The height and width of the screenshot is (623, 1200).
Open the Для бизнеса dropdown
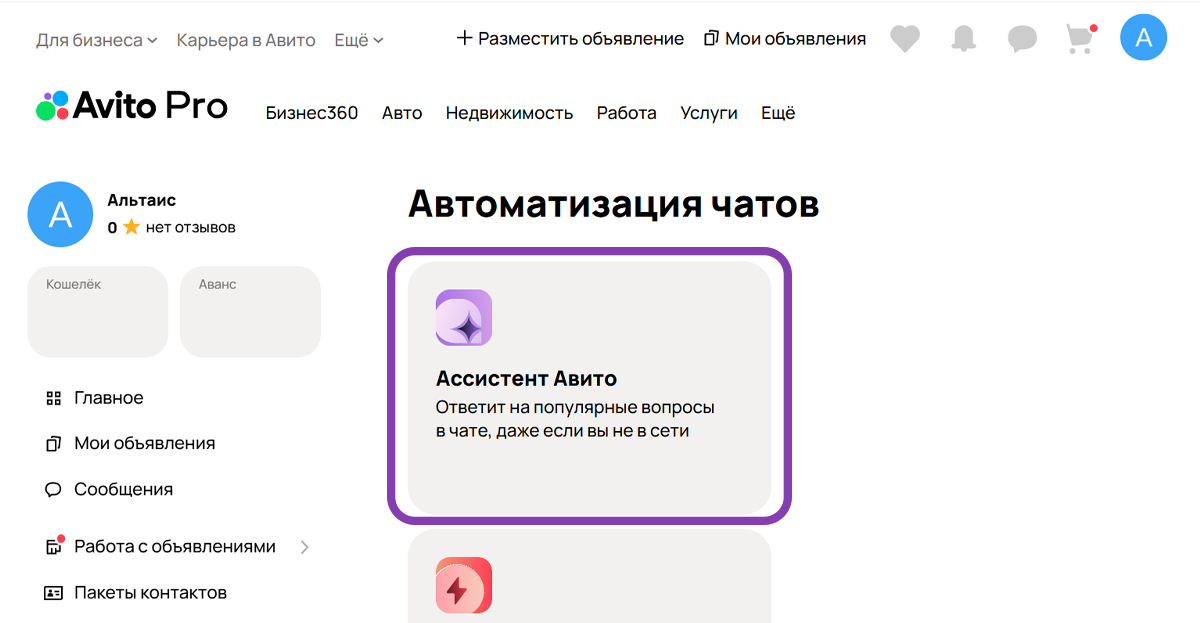(88, 40)
